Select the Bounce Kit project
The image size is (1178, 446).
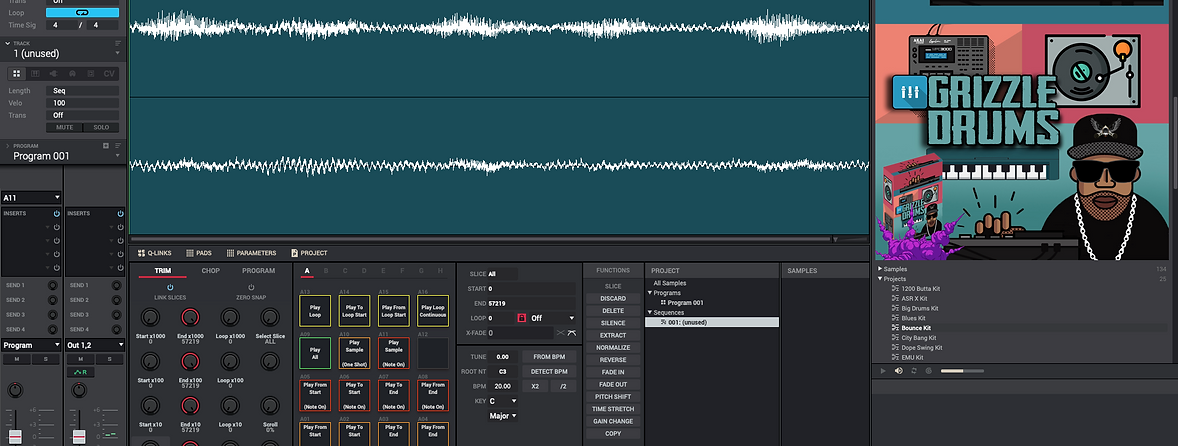pyautogui.click(x=915, y=328)
